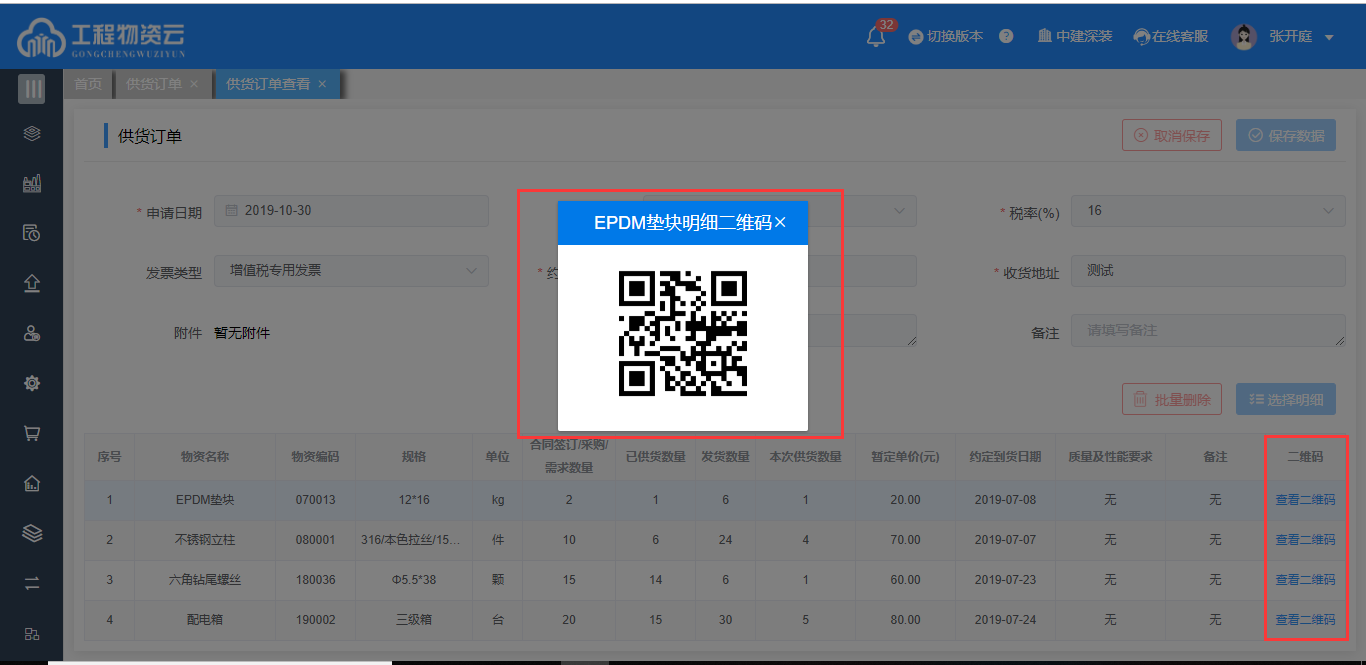Viewport: 1366px width, 665px height.
Task: Switch to the 供货订单 tab
Action: (154, 84)
